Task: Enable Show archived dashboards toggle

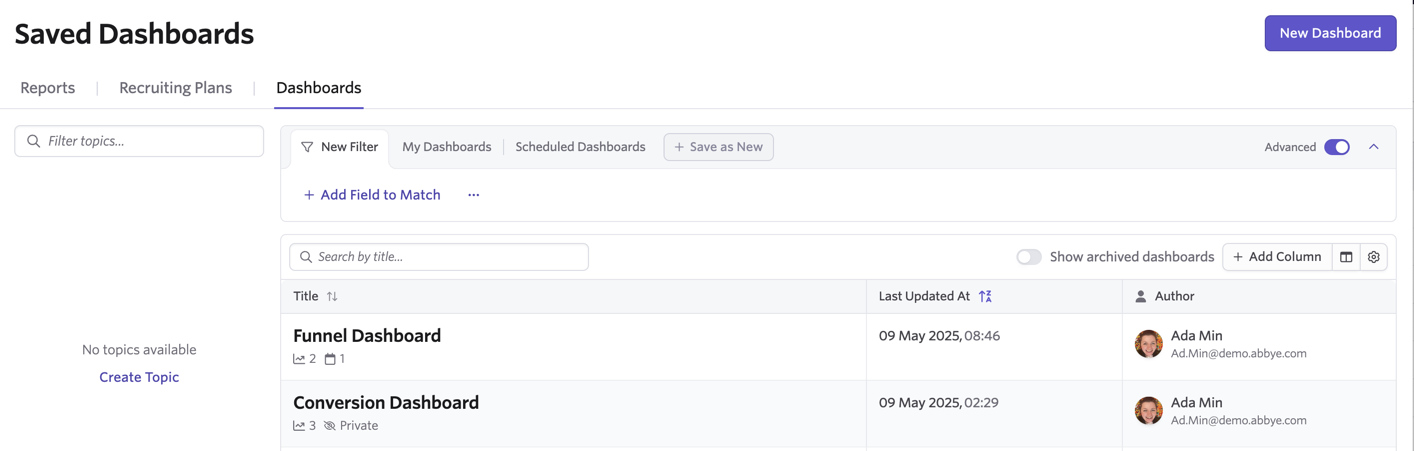Action: 1029,257
